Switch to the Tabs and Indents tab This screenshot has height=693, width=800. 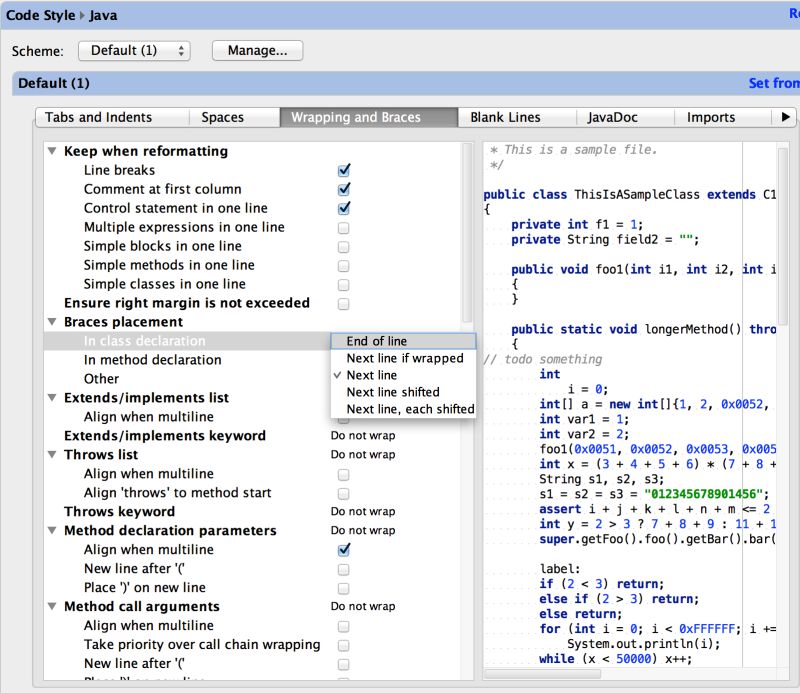click(x=98, y=117)
